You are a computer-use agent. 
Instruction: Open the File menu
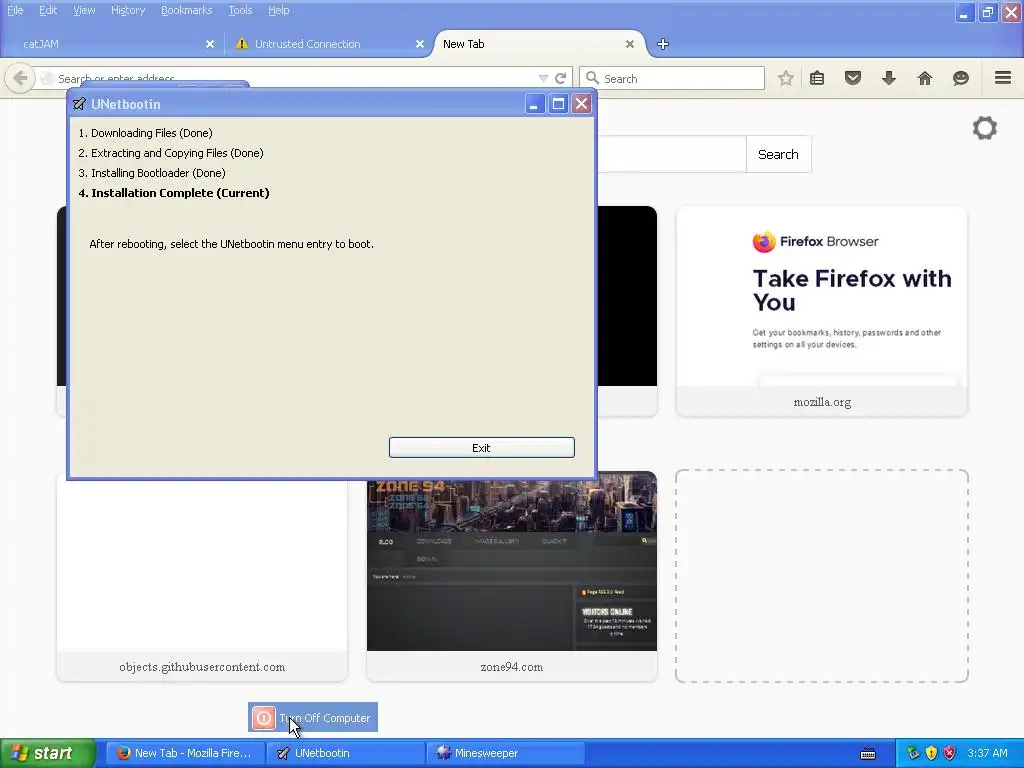[15, 10]
